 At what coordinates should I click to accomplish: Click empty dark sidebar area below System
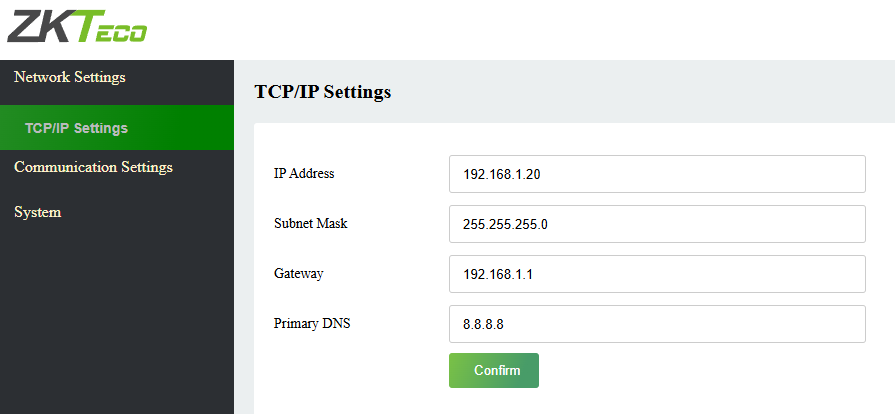pyautogui.click(x=116, y=320)
